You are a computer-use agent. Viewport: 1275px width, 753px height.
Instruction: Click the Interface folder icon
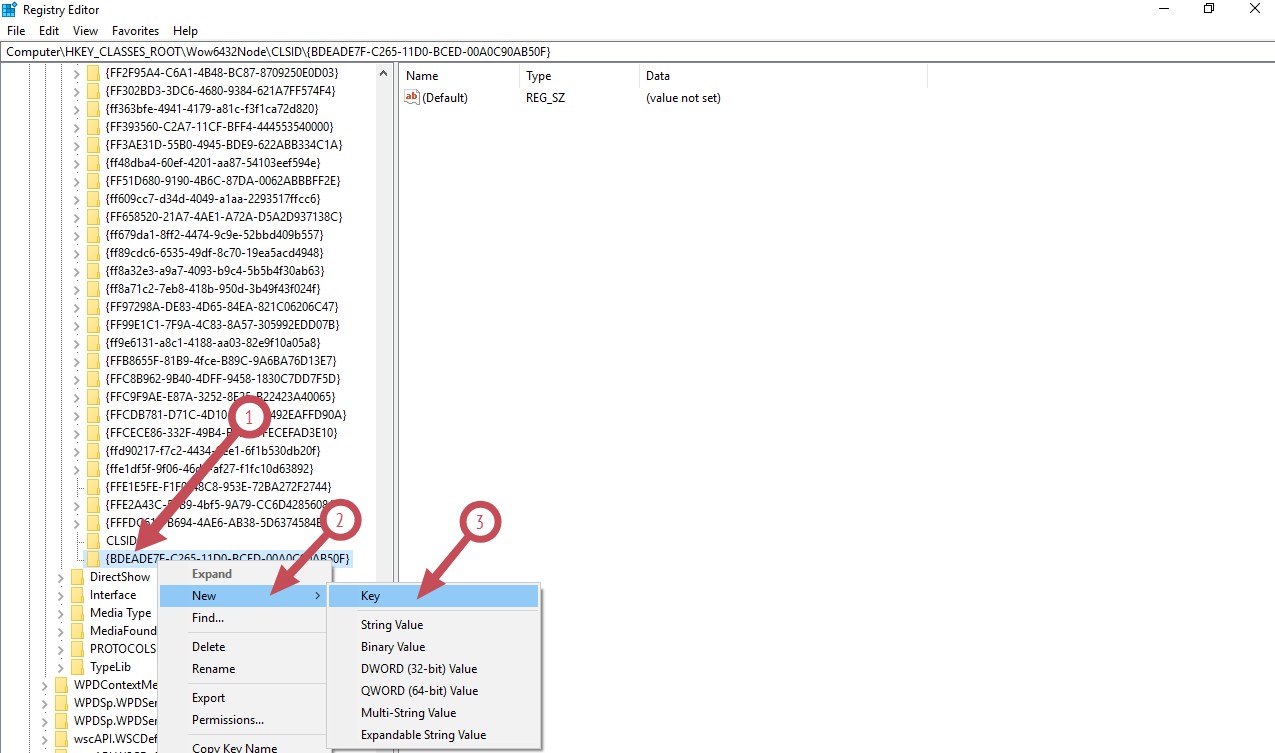(x=77, y=595)
